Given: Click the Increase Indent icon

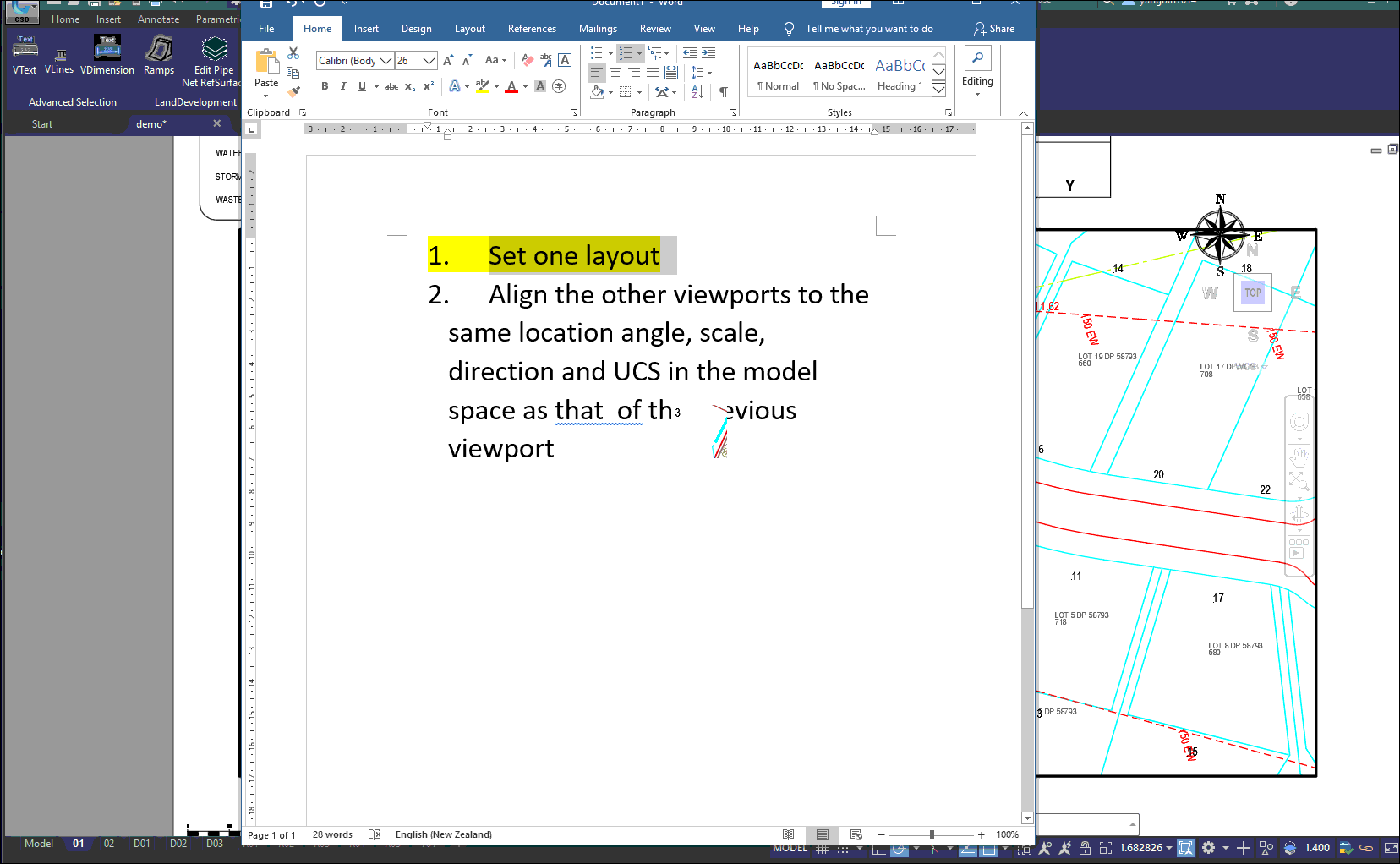Looking at the screenshot, I should point(708,52).
